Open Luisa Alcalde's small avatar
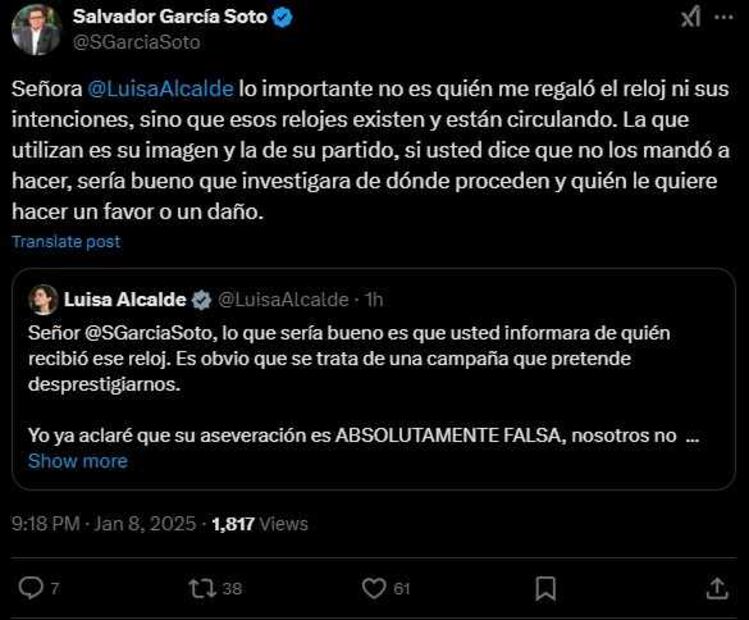 pyautogui.click(x=42, y=299)
